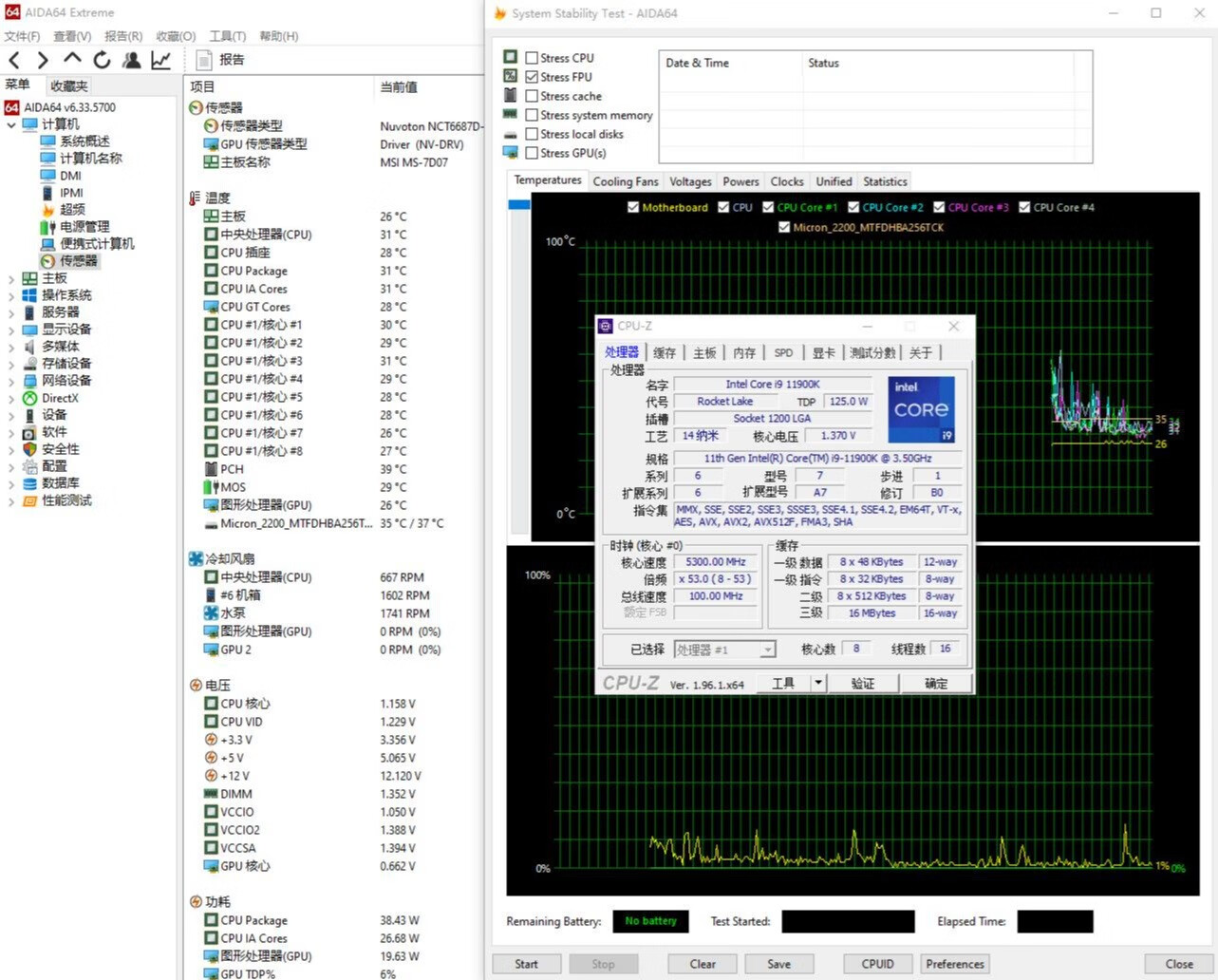Click the 数据库 database icon in tree
The image size is (1218, 980).
[x=29, y=483]
